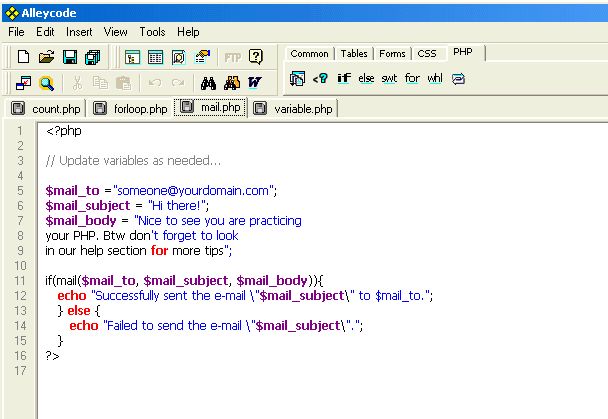The width and height of the screenshot is (608, 419).
Task: Click the close window icon with red x
Action: pyautogui.click(x=23, y=83)
